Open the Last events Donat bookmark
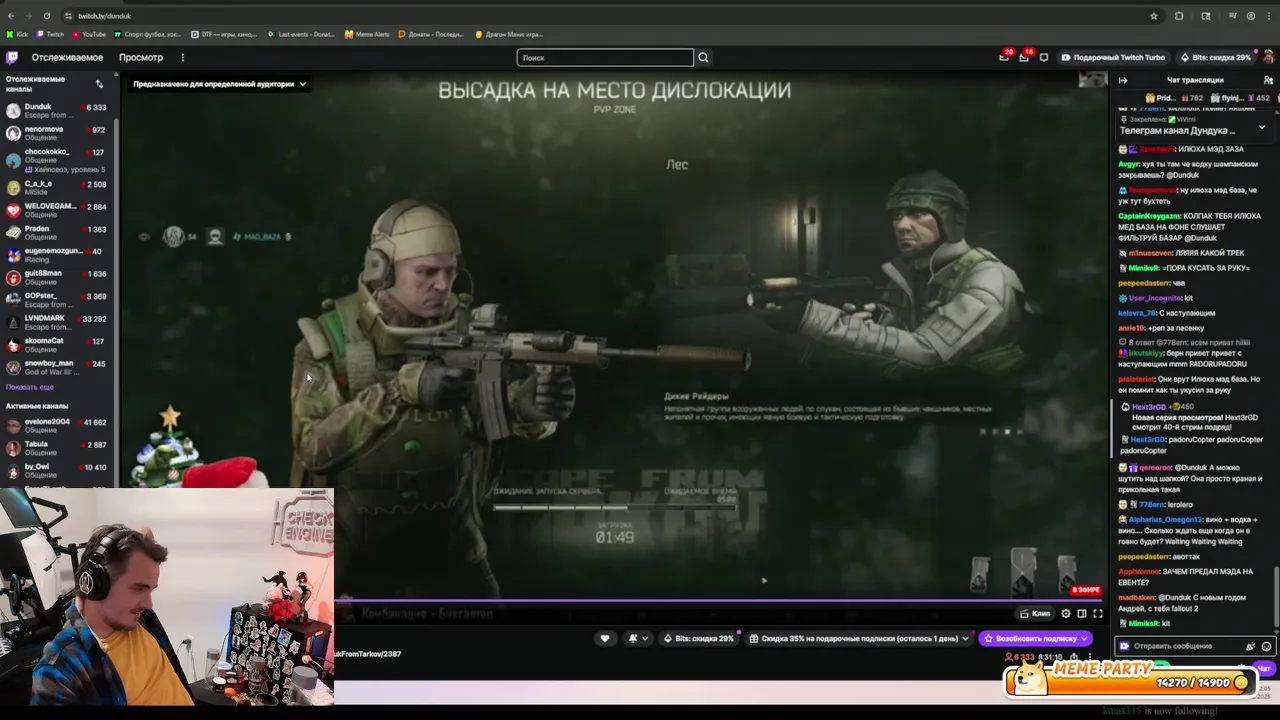This screenshot has height=720, width=1280. tap(301, 34)
